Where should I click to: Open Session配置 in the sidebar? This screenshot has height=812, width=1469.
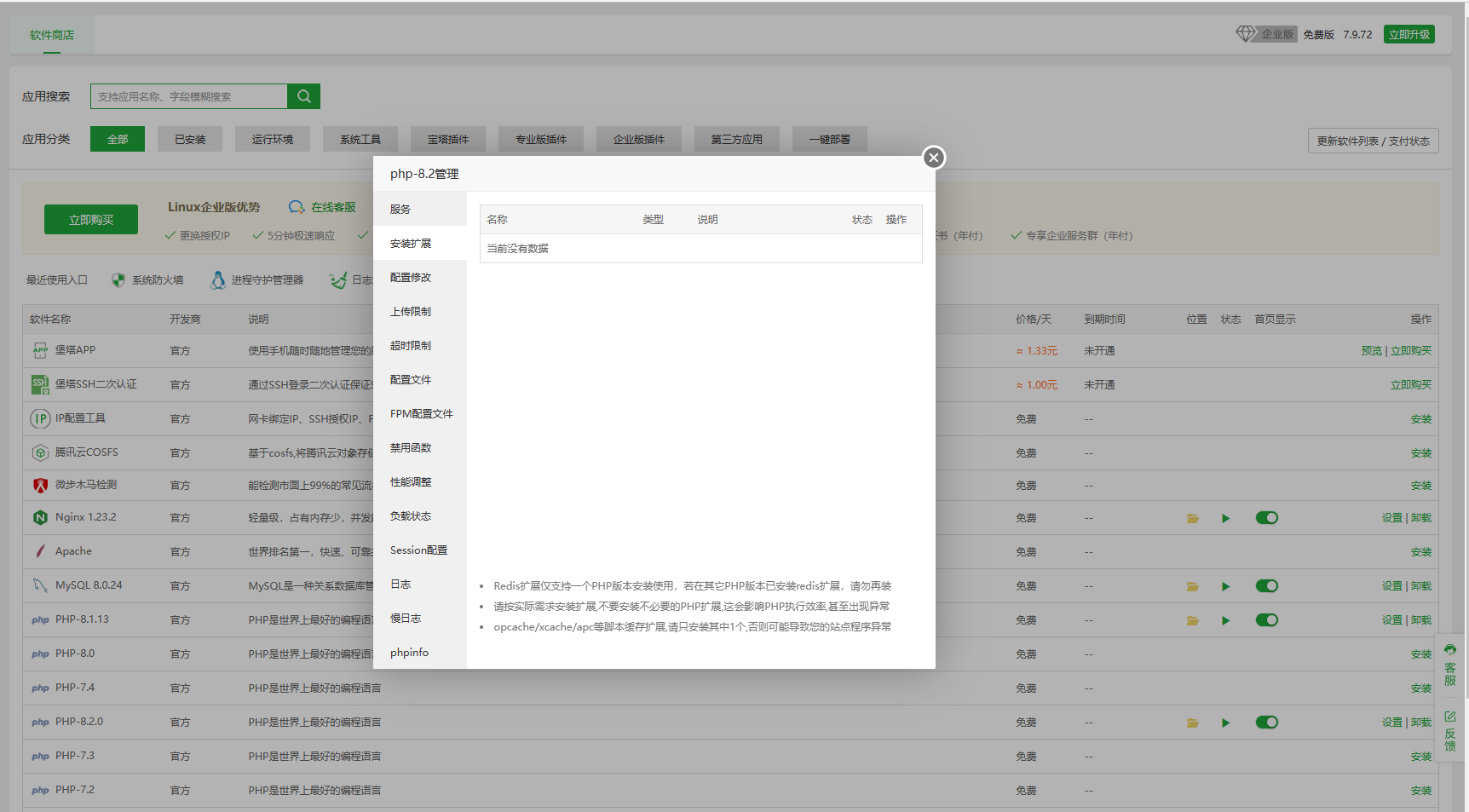click(420, 550)
